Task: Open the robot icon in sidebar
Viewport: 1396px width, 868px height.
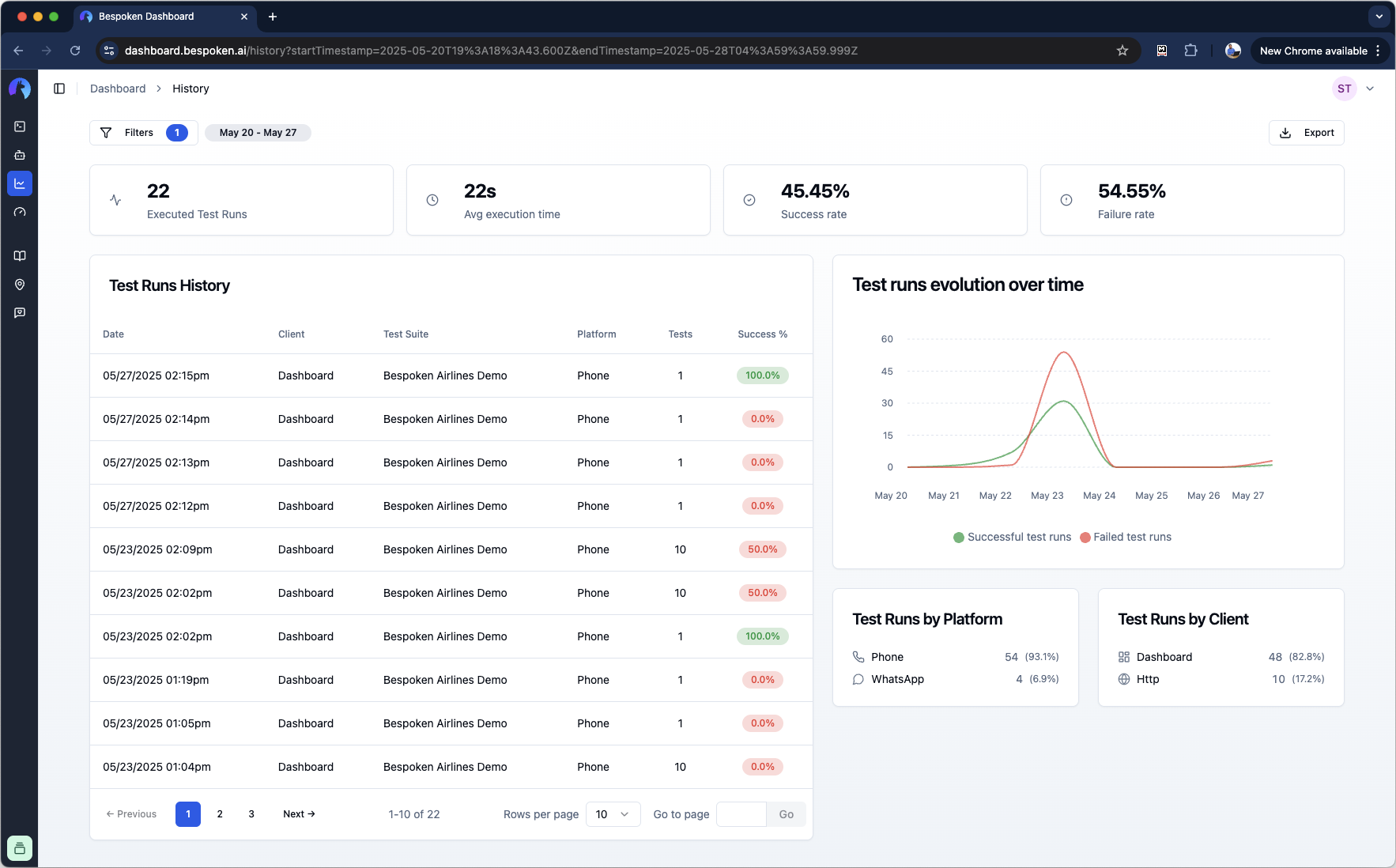Action: click(20, 155)
